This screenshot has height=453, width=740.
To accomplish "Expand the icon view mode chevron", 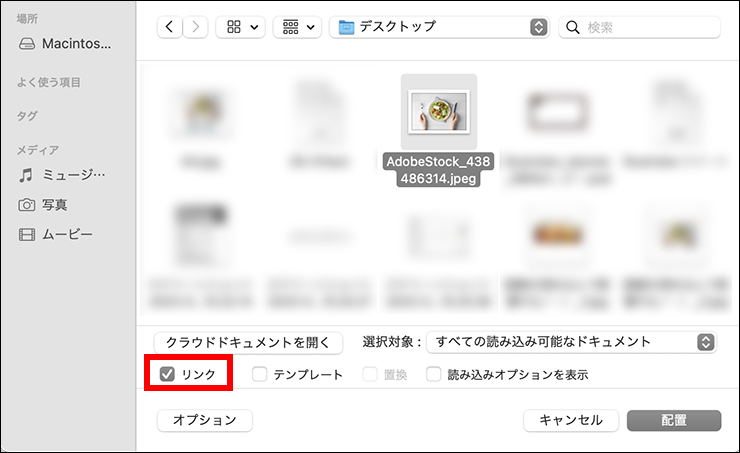I will pos(254,27).
